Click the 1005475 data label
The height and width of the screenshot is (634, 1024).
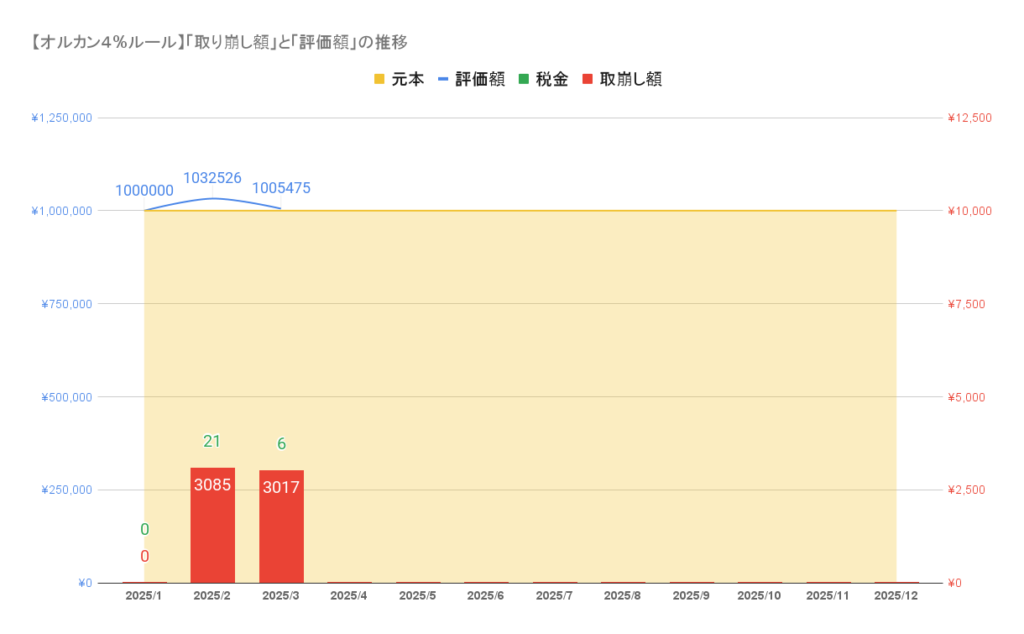[x=281, y=188]
